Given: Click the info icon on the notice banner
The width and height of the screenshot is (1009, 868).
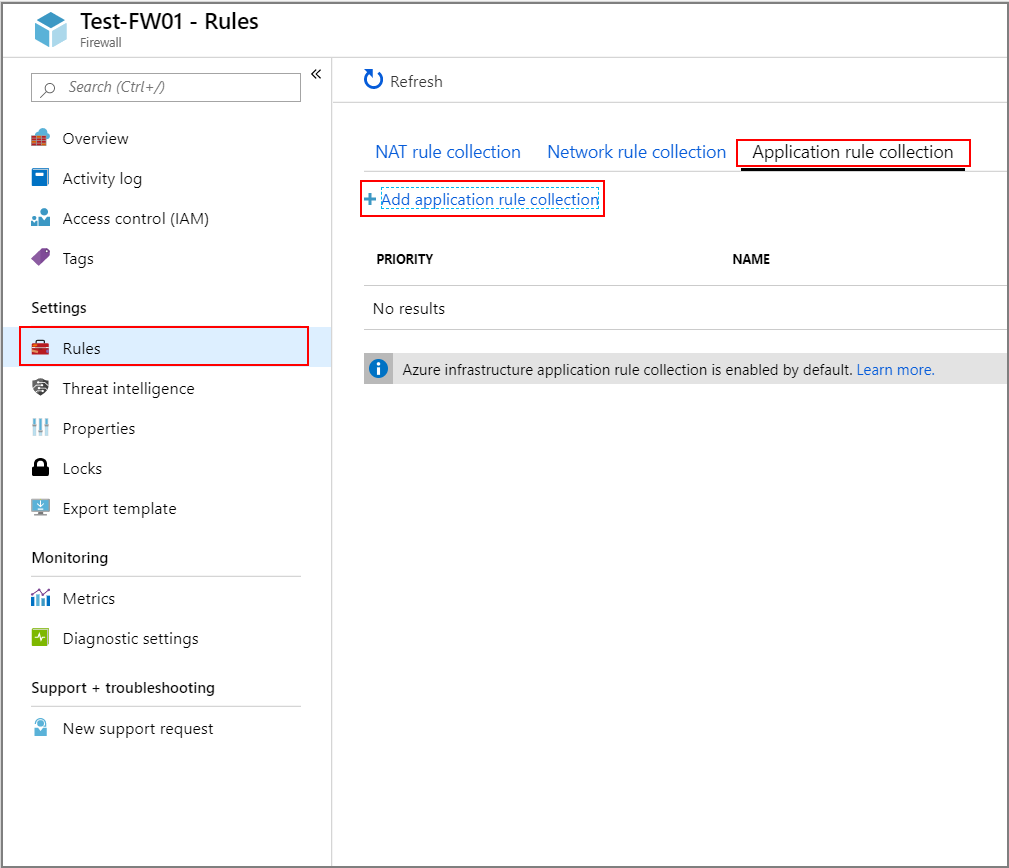Looking at the screenshot, I should tap(378, 369).
